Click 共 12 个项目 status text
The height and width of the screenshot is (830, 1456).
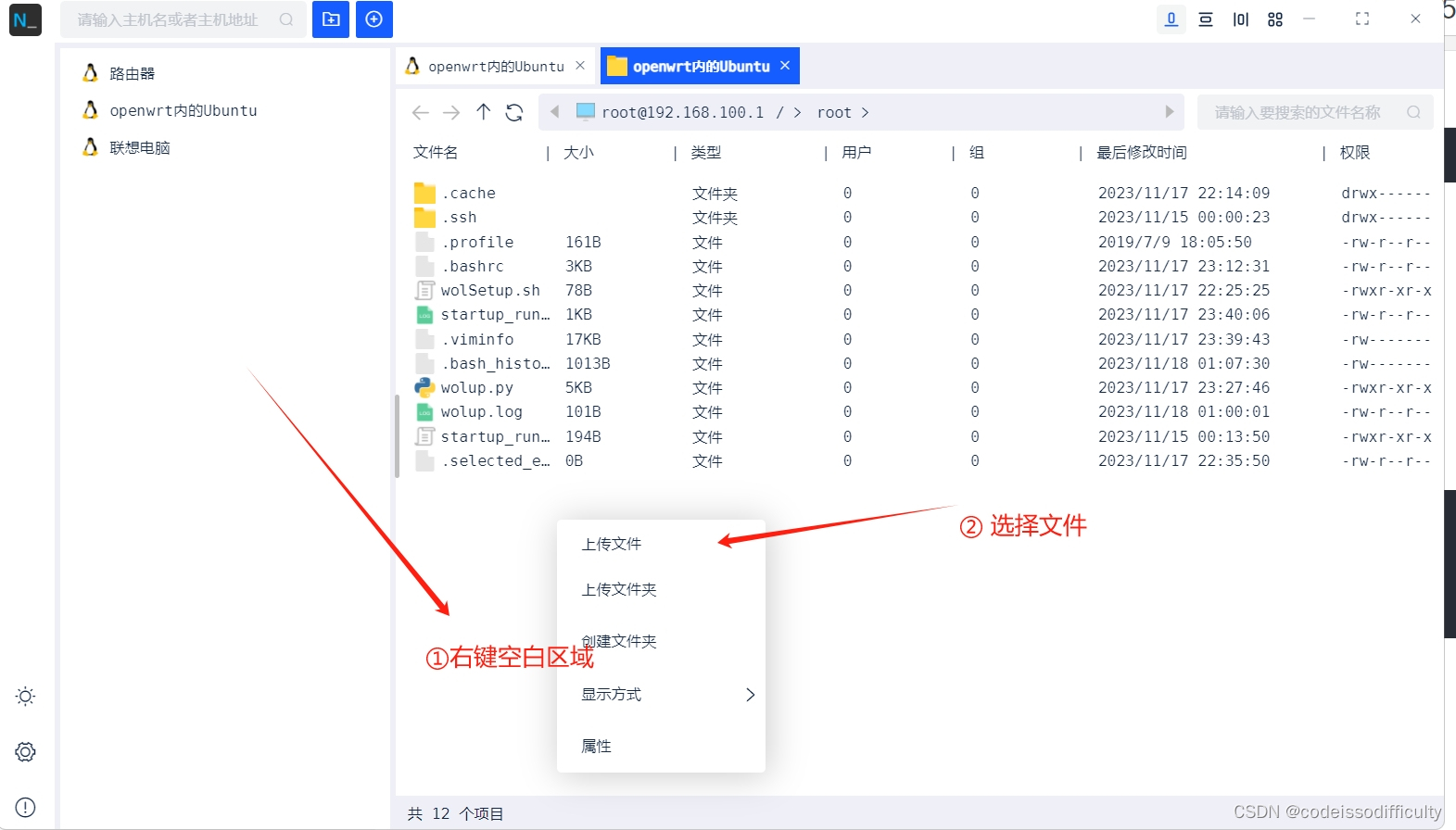point(455,813)
